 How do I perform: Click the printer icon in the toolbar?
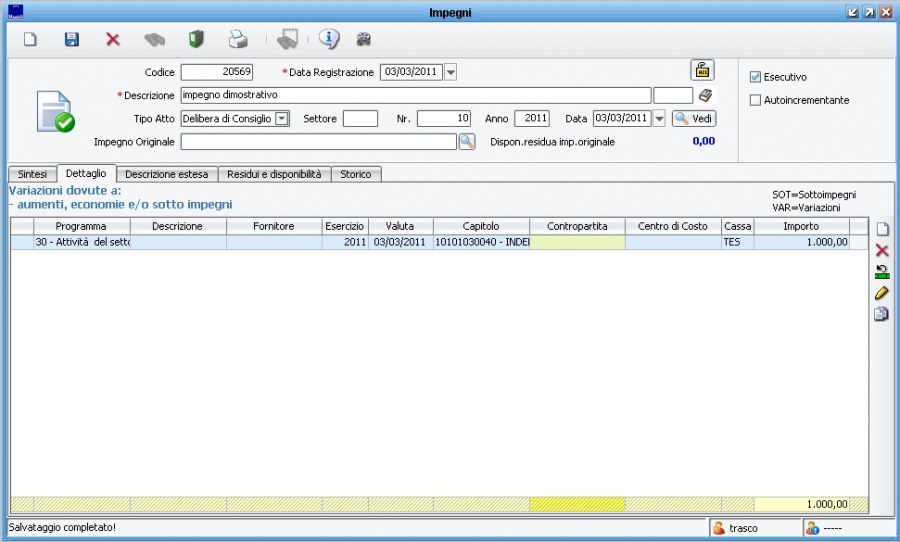237,40
